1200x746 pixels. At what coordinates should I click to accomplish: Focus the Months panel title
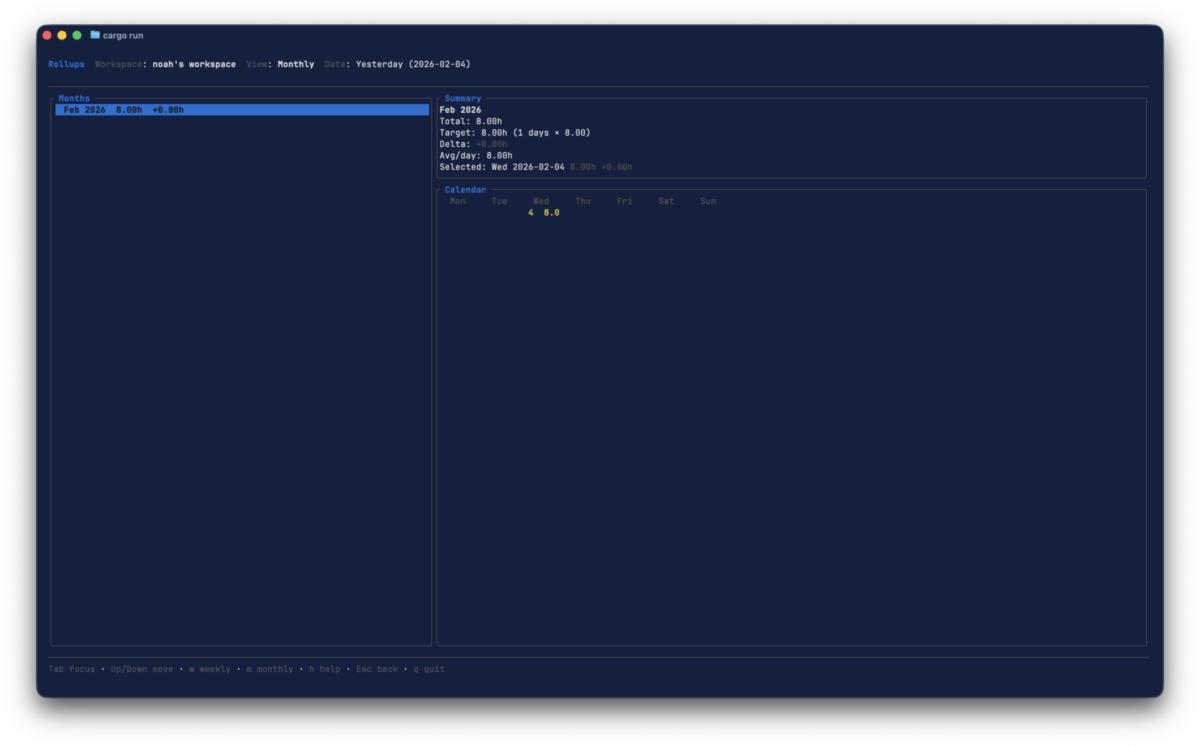click(74, 98)
